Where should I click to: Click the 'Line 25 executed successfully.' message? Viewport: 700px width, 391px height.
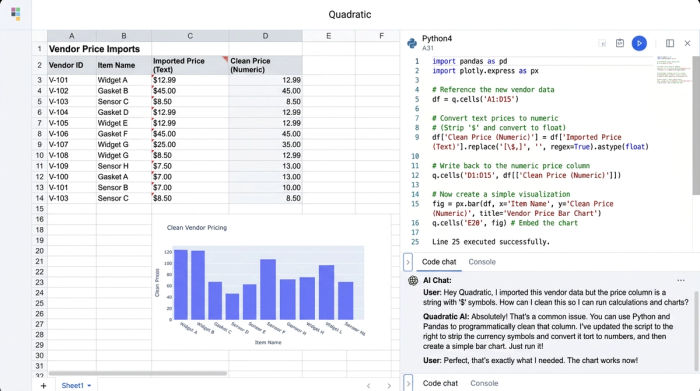491,242
